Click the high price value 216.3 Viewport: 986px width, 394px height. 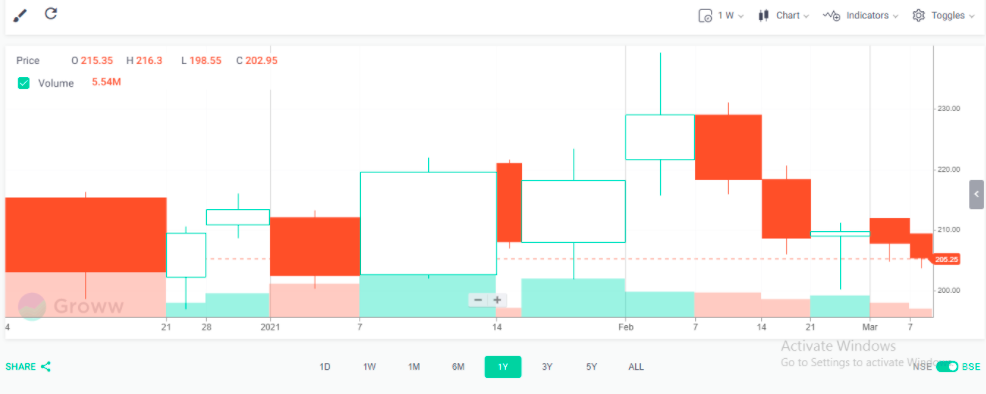pyautogui.click(x=149, y=61)
